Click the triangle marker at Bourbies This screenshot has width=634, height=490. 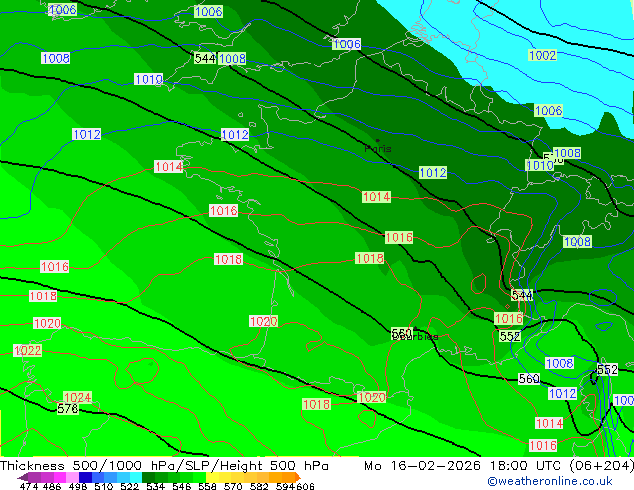(415, 329)
